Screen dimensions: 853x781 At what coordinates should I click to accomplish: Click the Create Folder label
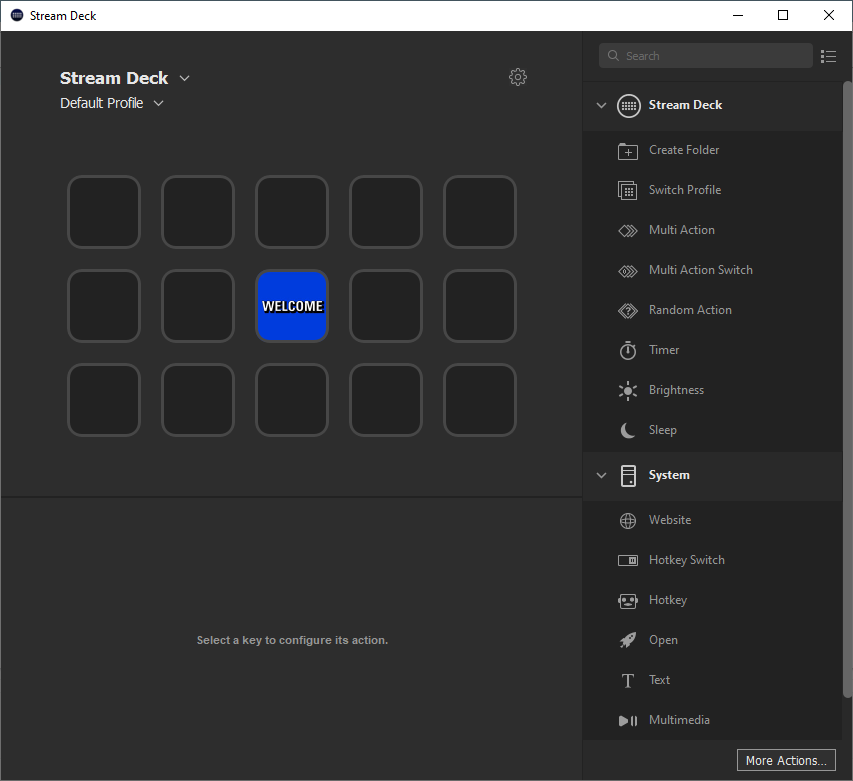[684, 150]
